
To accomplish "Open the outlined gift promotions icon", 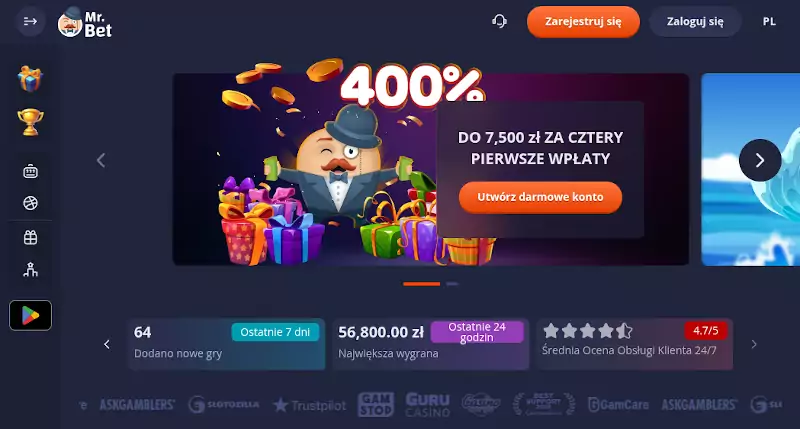I will [30, 237].
